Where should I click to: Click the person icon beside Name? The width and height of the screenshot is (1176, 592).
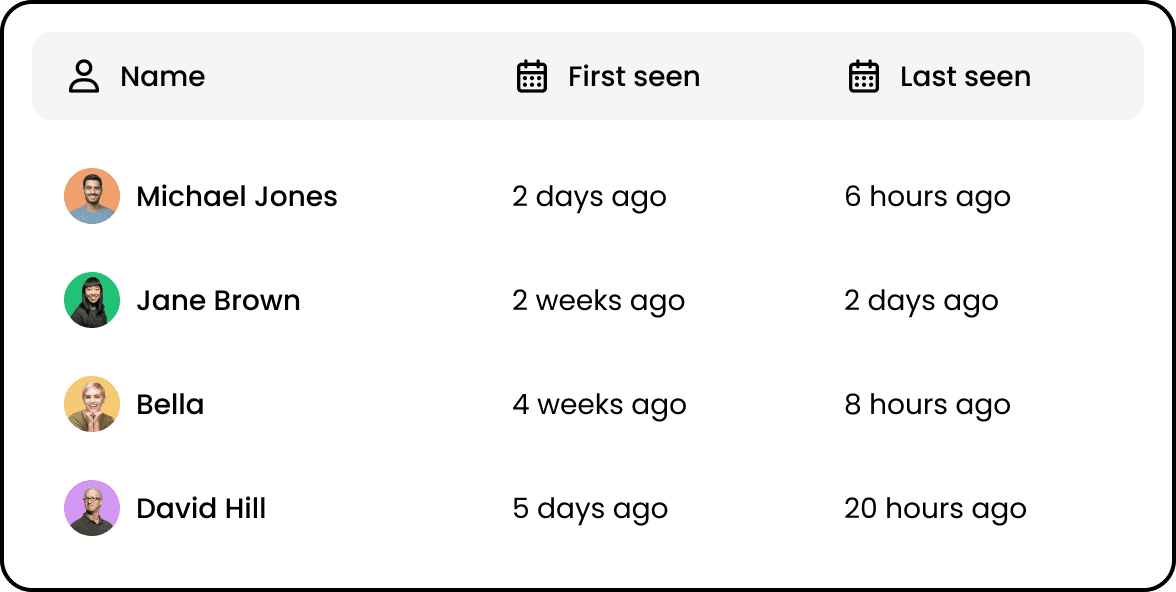(83, 77)
